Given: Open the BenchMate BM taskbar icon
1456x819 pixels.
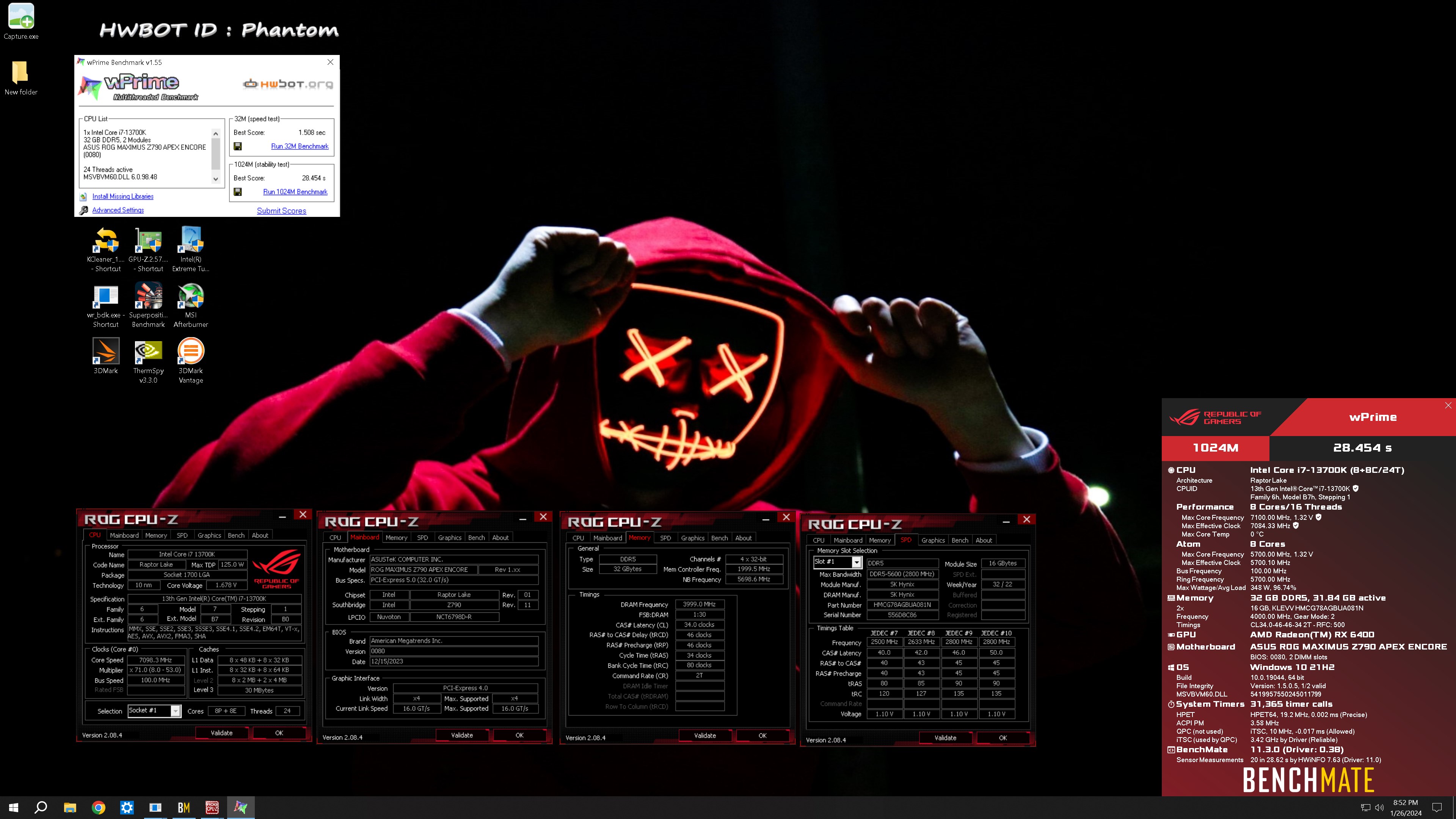Looking at the screenshot, I should tap(184, 808).
